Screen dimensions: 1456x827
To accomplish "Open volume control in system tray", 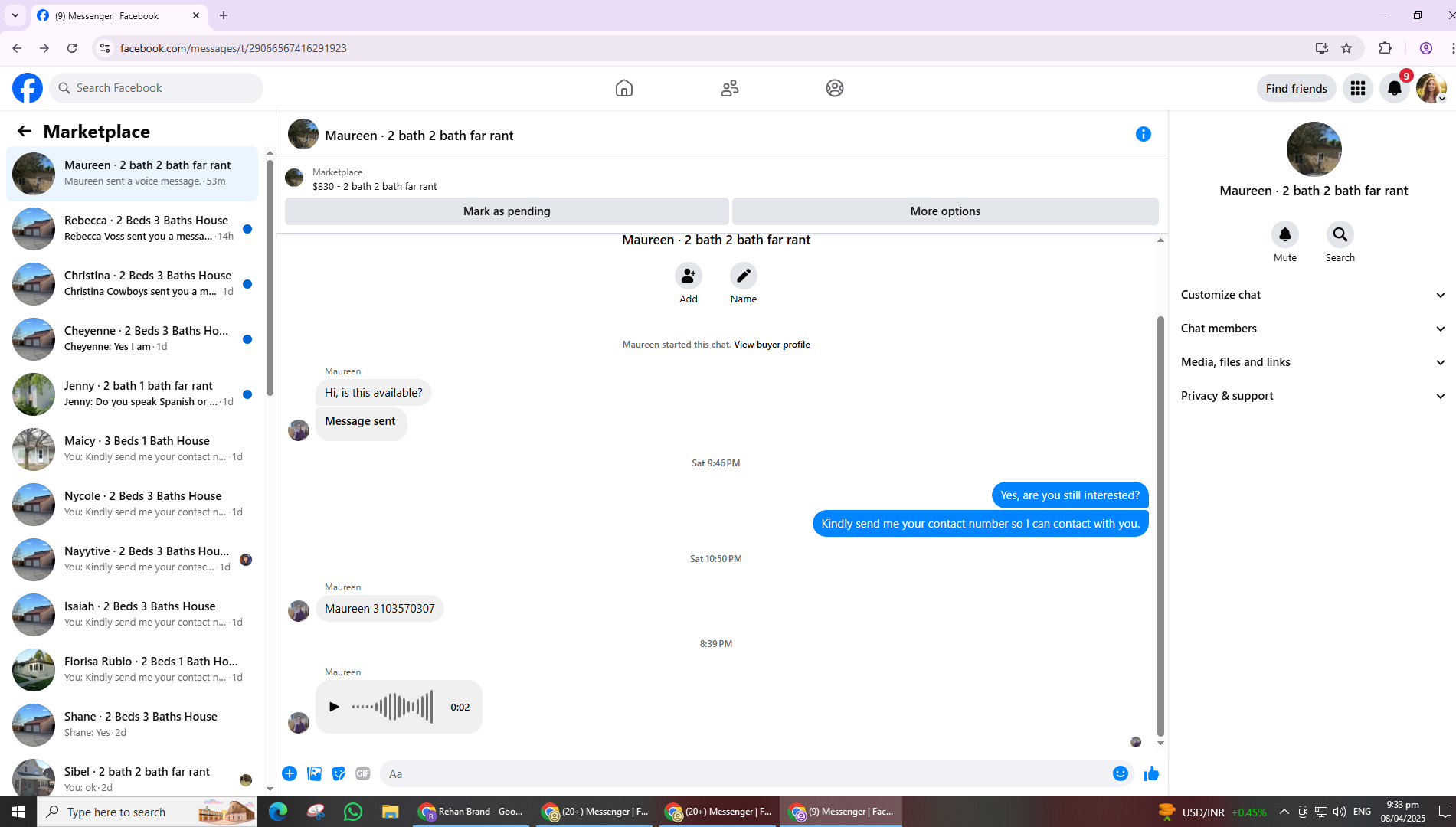I will [x=1339, y=812].
